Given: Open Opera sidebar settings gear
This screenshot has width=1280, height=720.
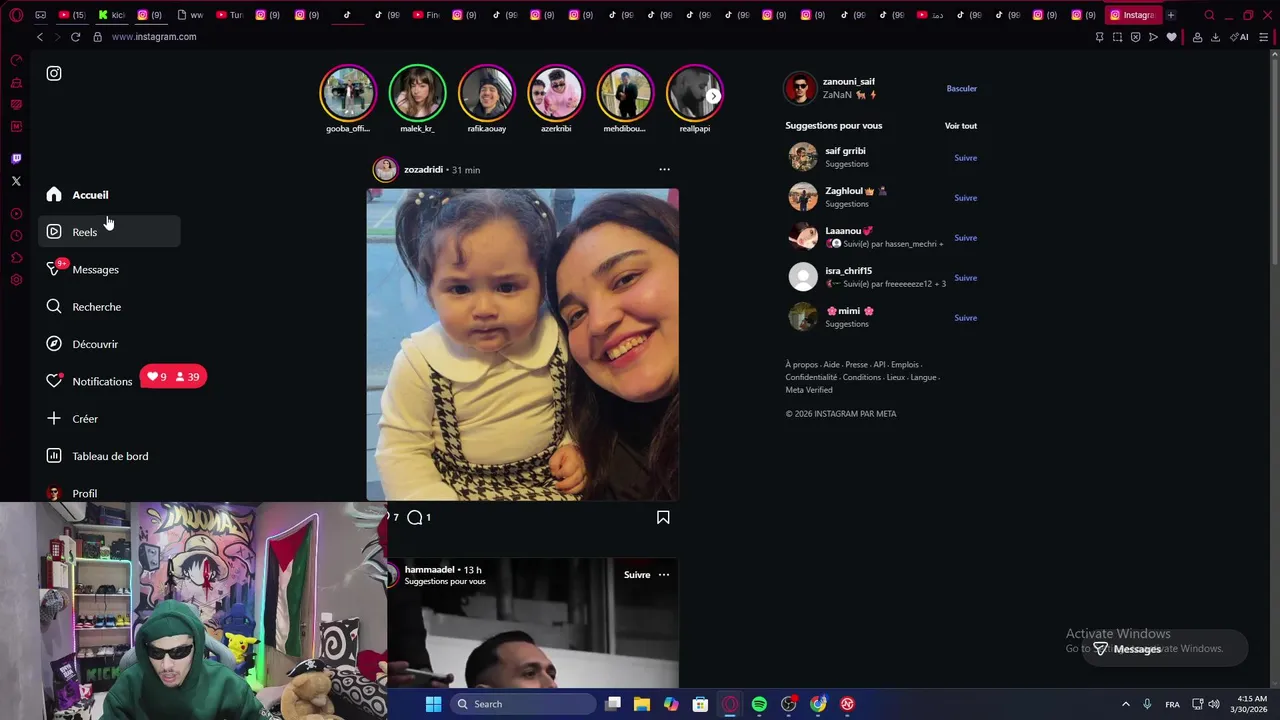Looking at the screenshot, I should [x=16, y=280].
